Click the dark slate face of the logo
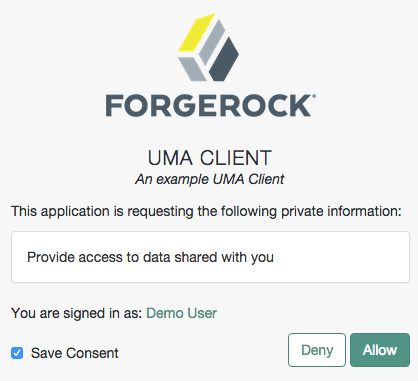Viewport: 418px width, 381px height. pos(224,59)
